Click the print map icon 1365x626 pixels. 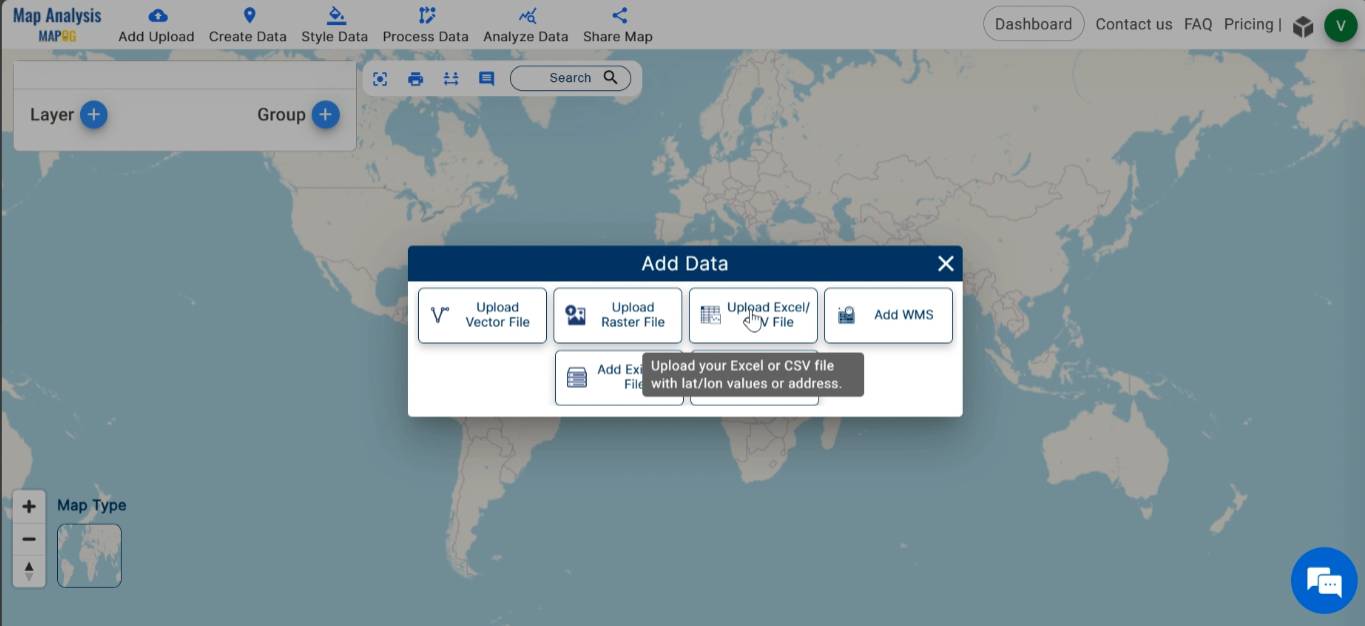[x=415, y=78]
